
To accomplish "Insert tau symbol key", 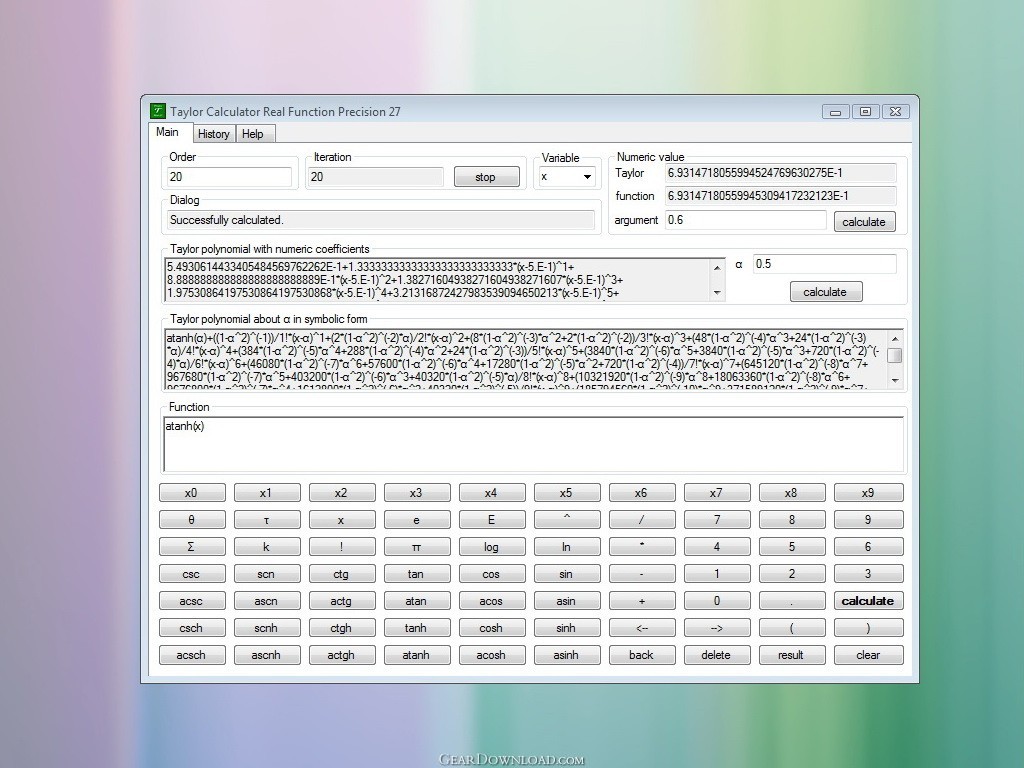I will click(267, 520).
